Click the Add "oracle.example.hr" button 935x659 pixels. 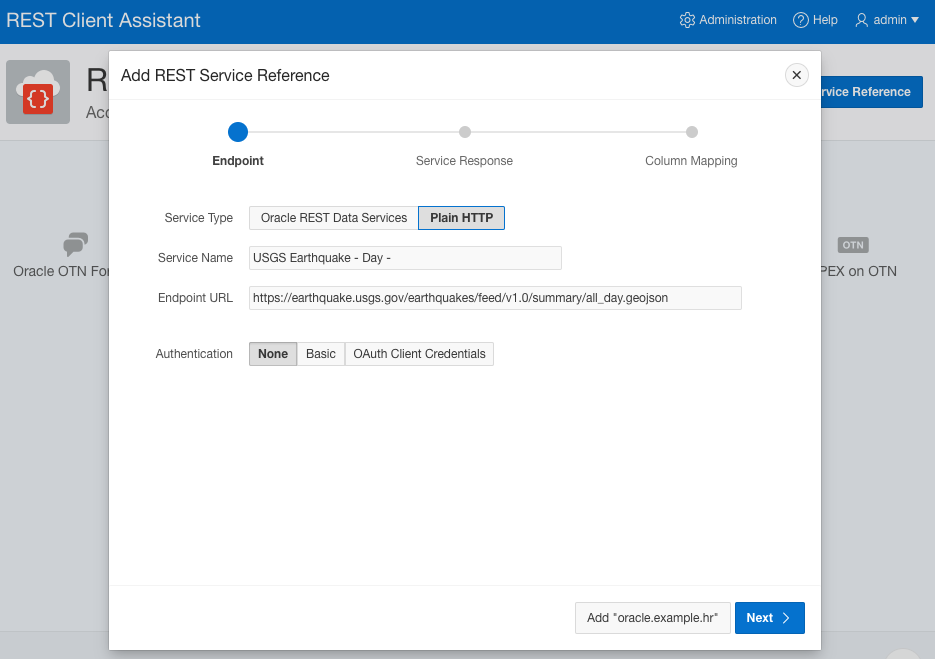point(652,618)
